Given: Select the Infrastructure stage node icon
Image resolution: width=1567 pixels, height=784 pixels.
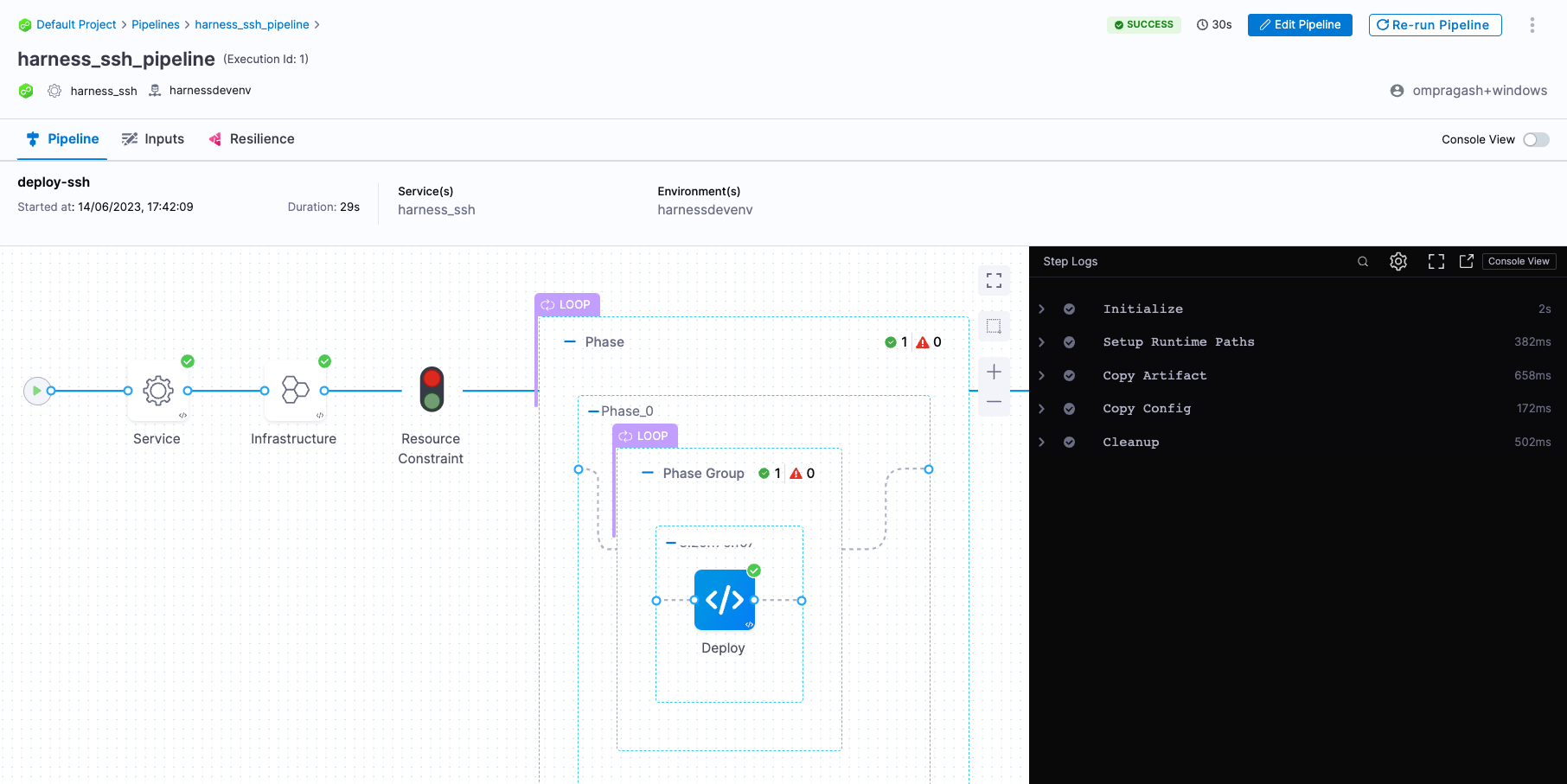Looking at the screenshot, I should [x=295, y=391].
